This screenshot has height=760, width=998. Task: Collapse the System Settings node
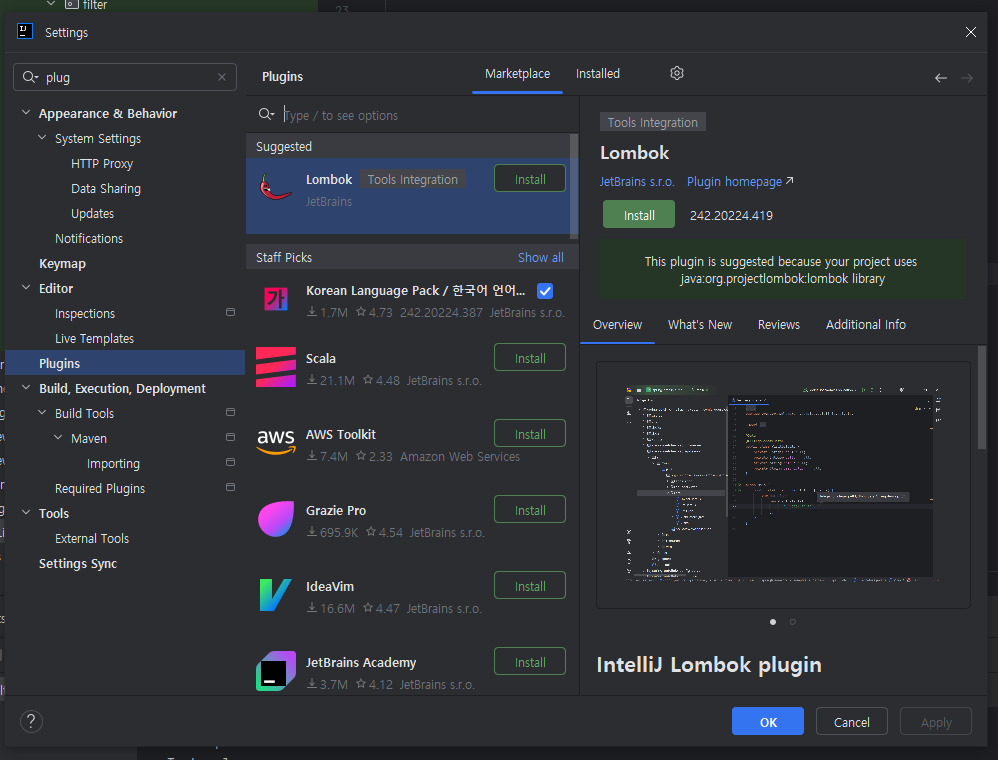42,137
